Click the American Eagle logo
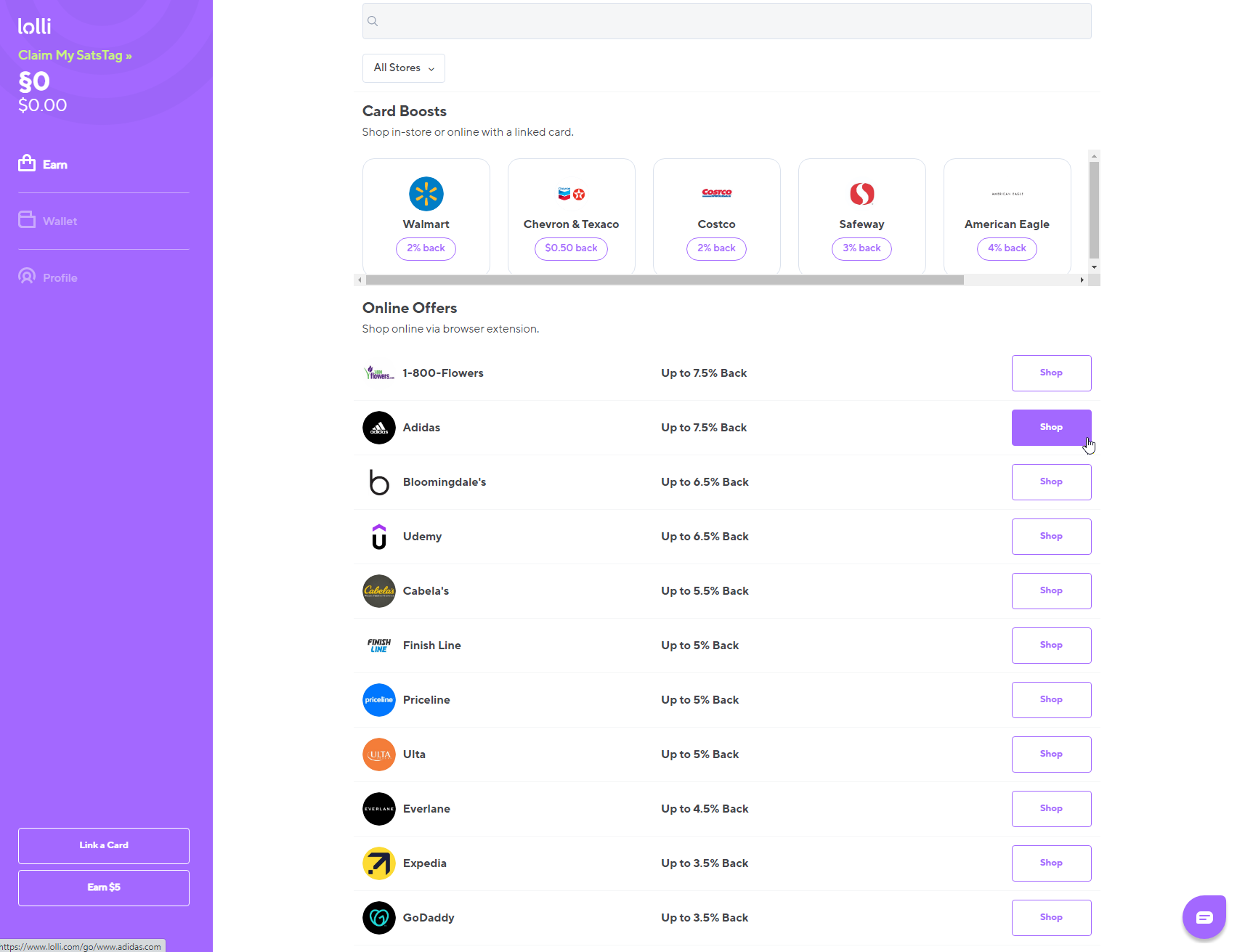This screenshot has width=1237, height=952. coord(1007,194)
